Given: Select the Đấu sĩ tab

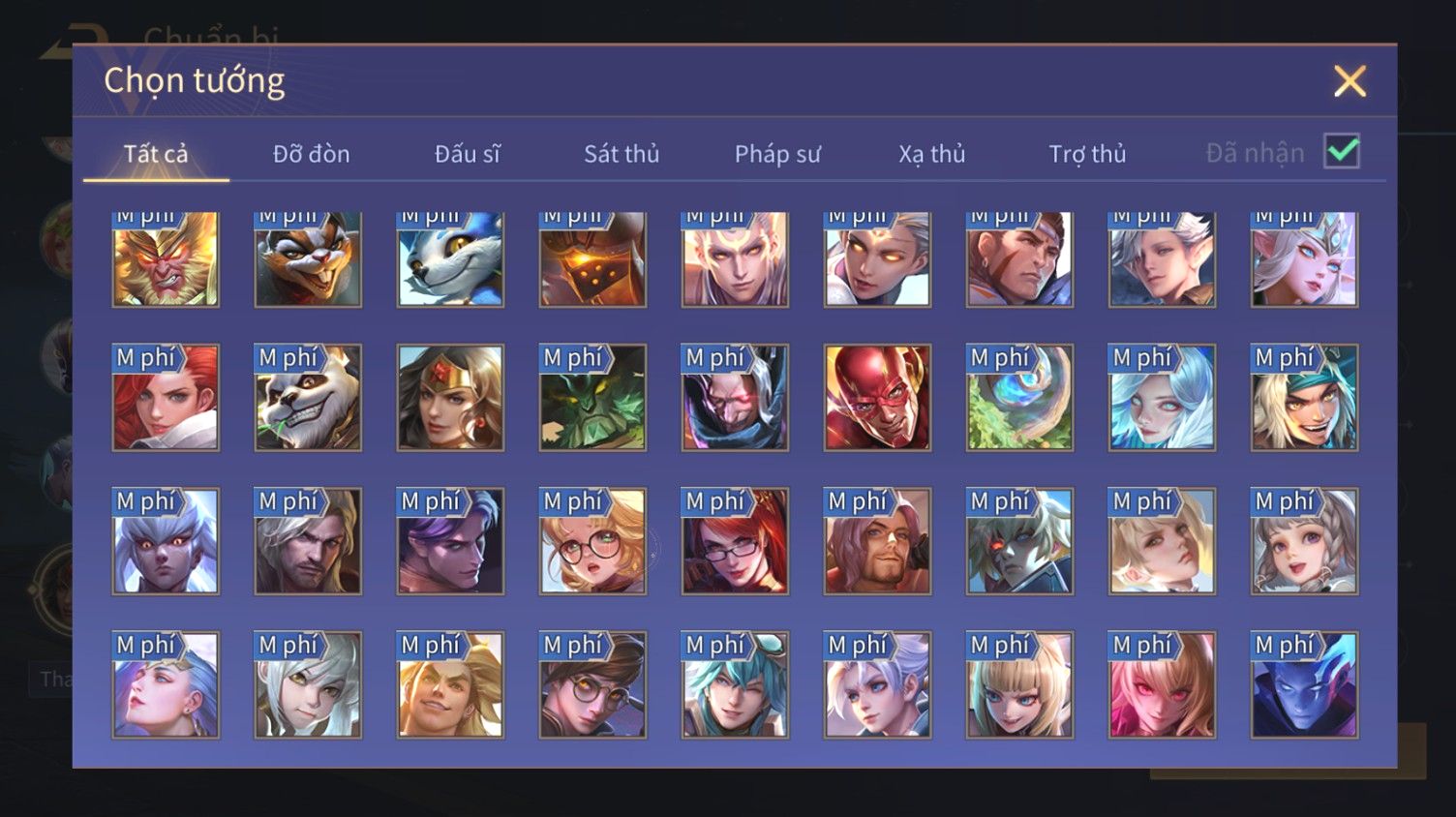Looking at the screenshot, I should click(467, 153).
